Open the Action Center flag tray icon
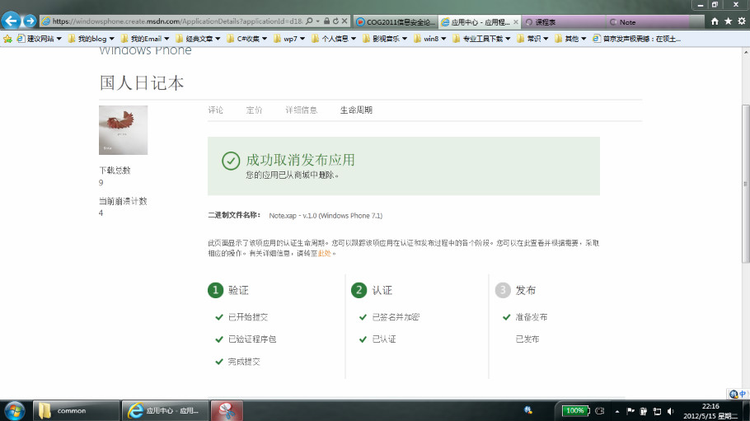The image size is (750, 421). 630,411
